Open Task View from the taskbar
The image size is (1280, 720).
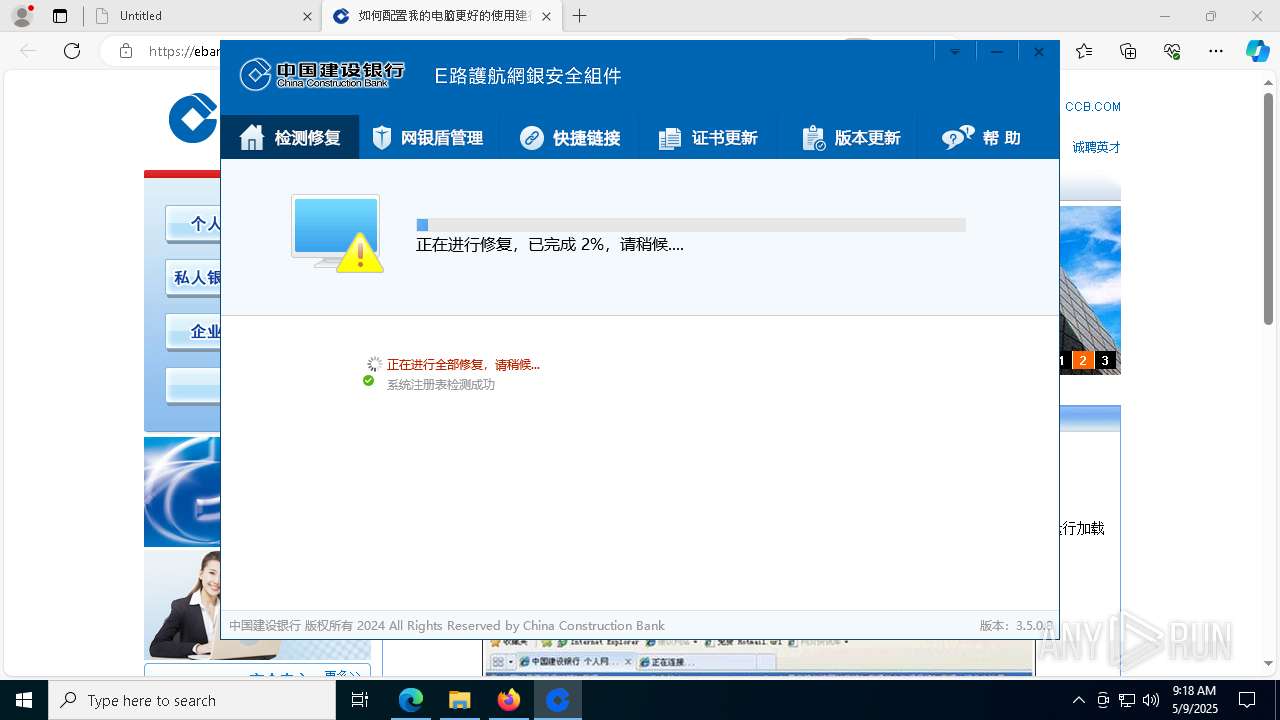tap(361, 700)
